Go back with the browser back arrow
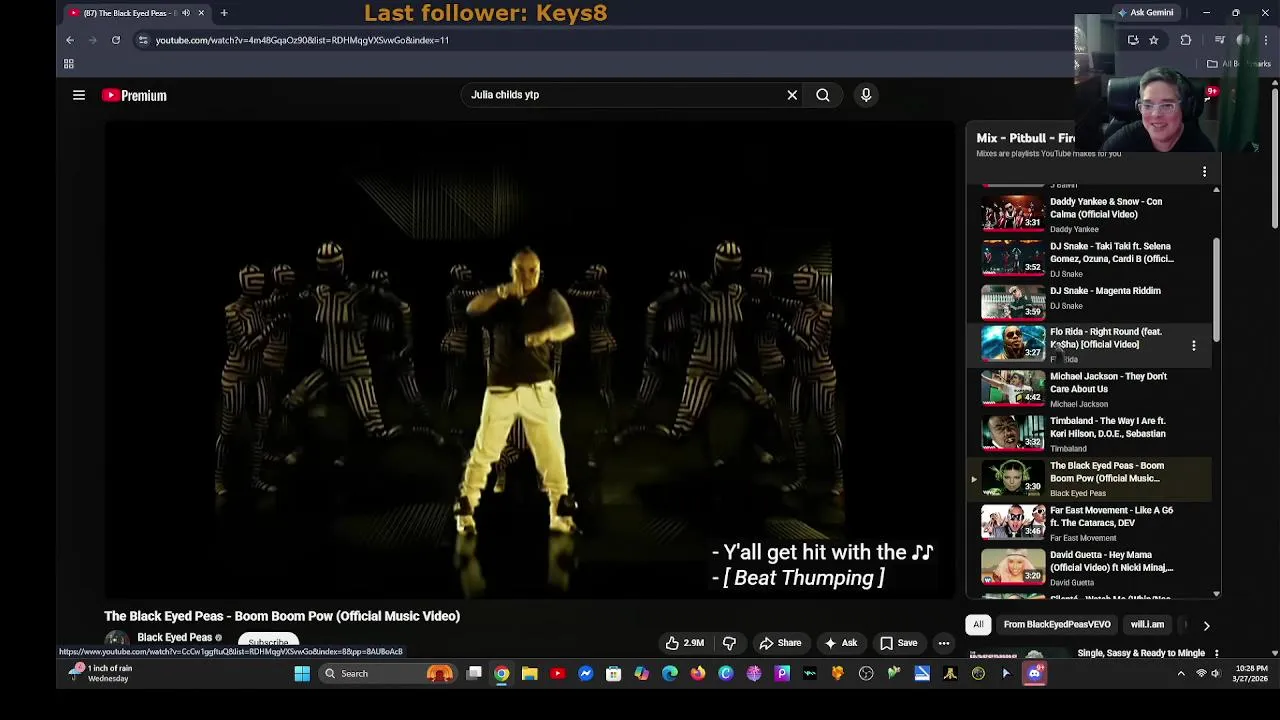This screenshot has height=720, width=1280. coord(70,40)
